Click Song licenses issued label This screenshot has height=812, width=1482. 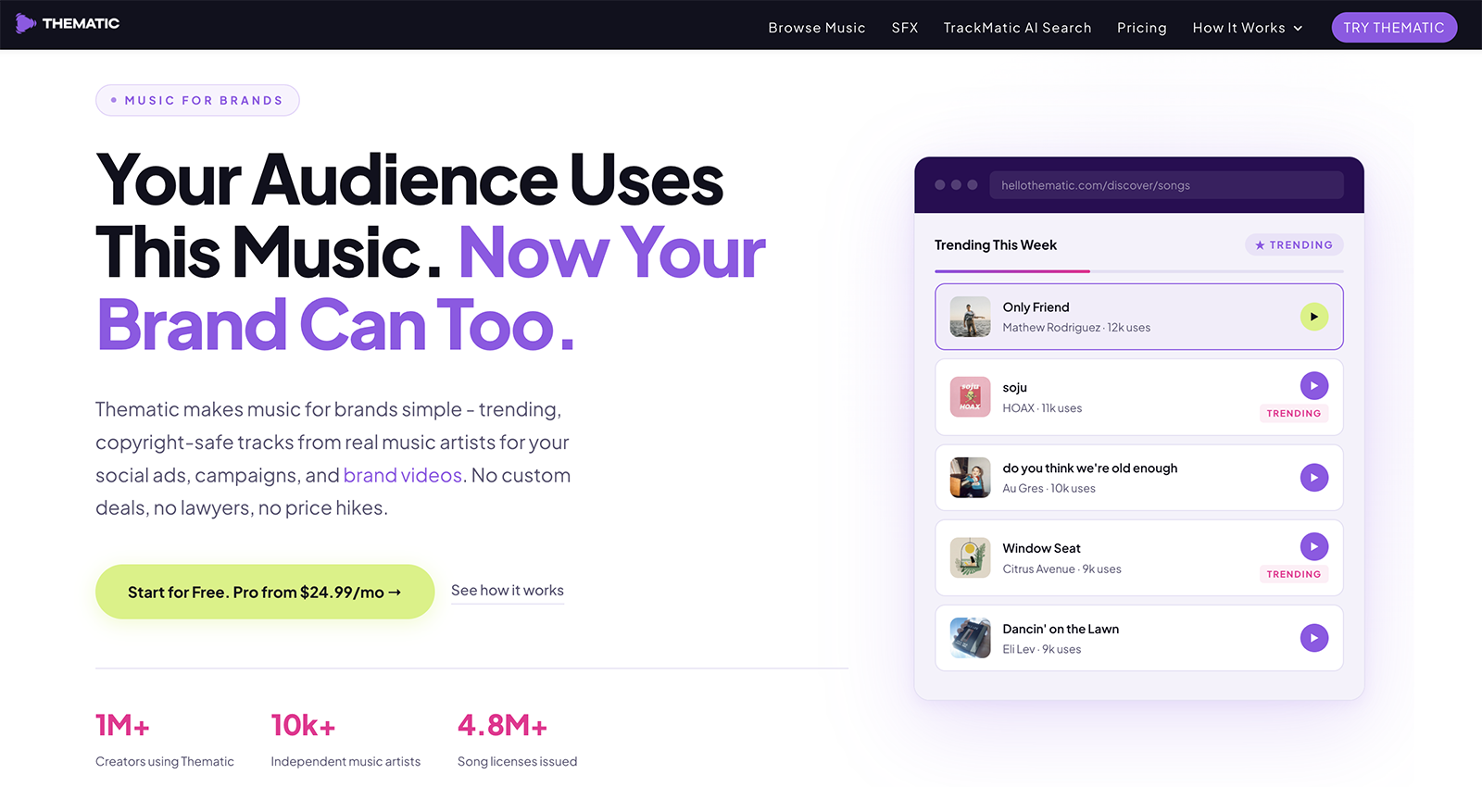click(517, 762)
